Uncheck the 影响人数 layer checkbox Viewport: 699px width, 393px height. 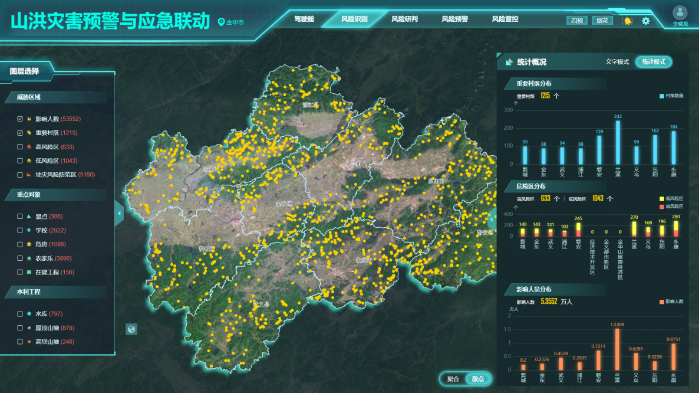click(20, 119)
